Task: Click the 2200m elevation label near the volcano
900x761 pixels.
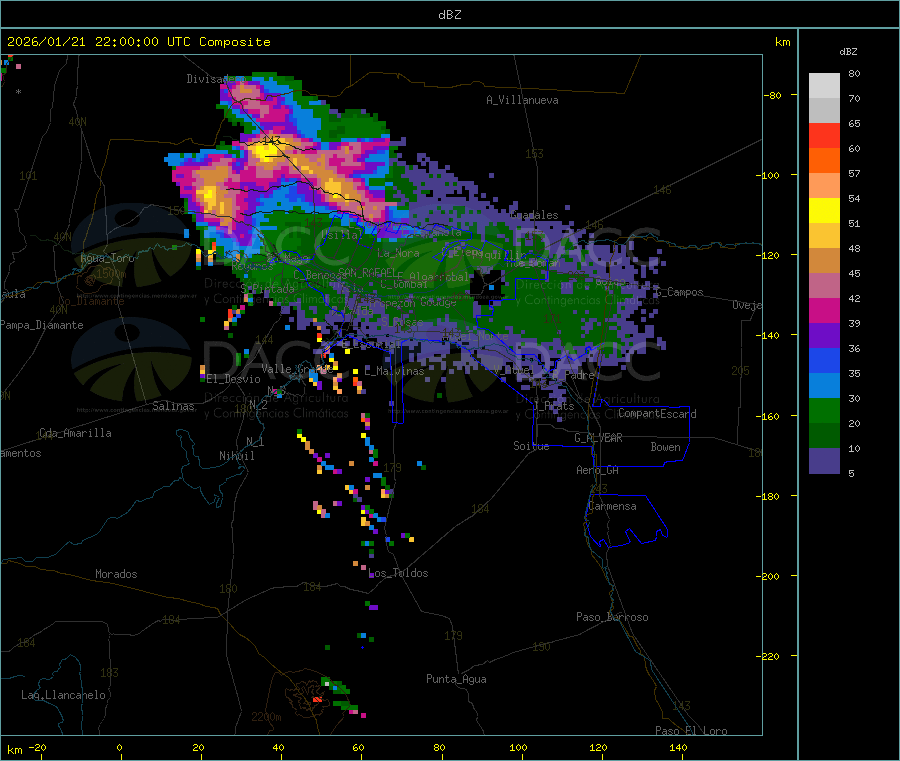Action: pos(266,717)
